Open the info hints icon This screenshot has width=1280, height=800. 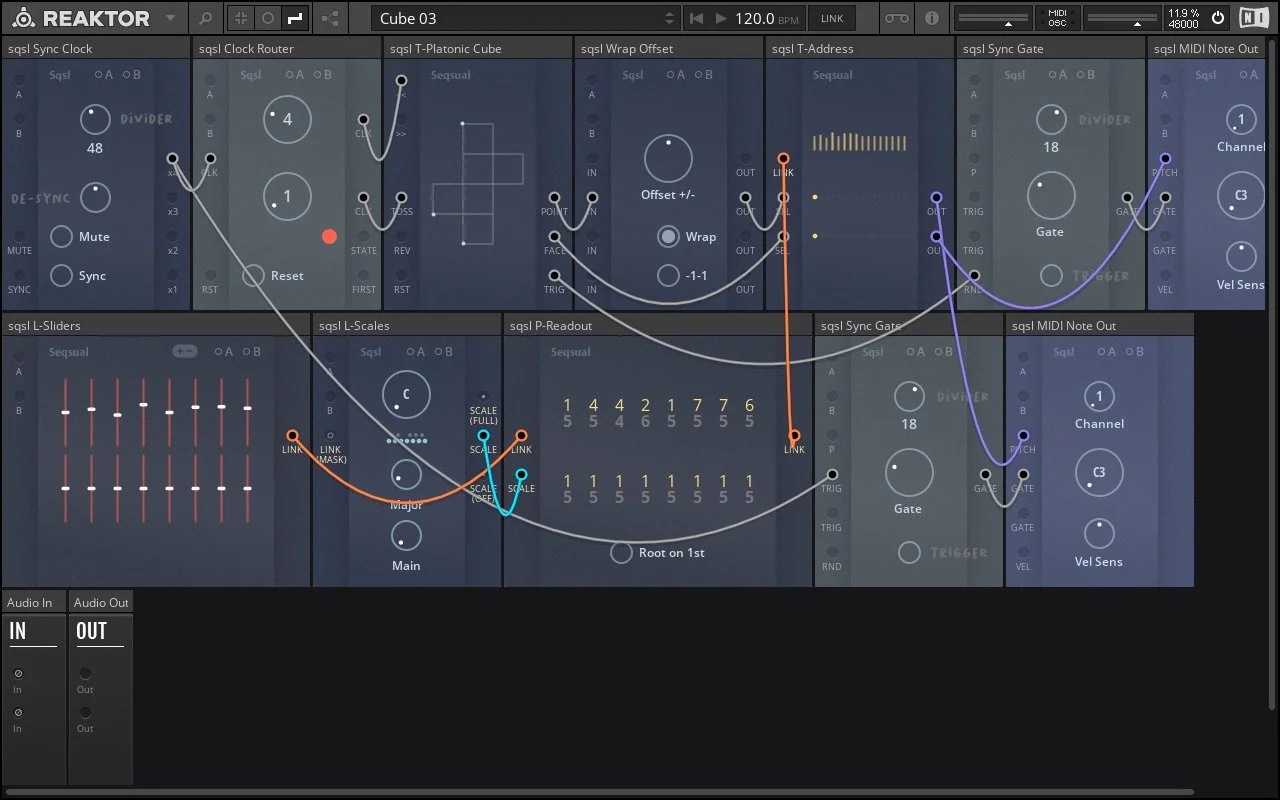[932, 18]
